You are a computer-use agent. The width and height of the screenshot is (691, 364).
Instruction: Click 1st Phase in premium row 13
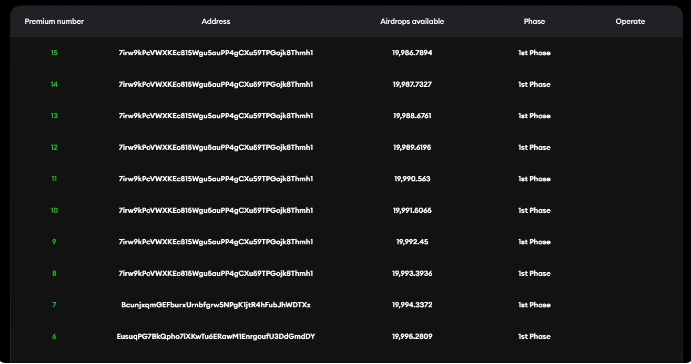534,115
